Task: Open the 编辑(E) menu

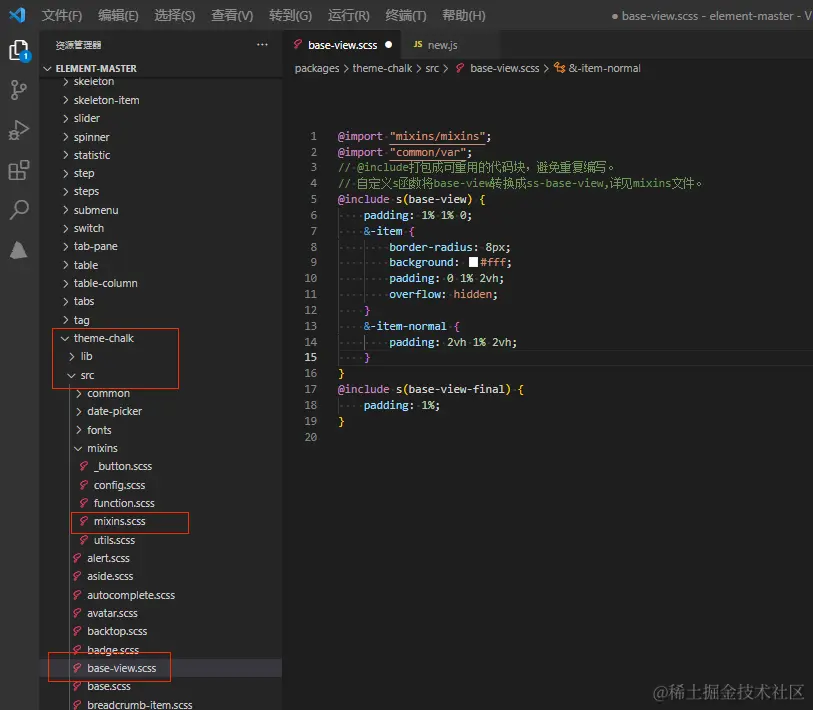Action: 118,16
